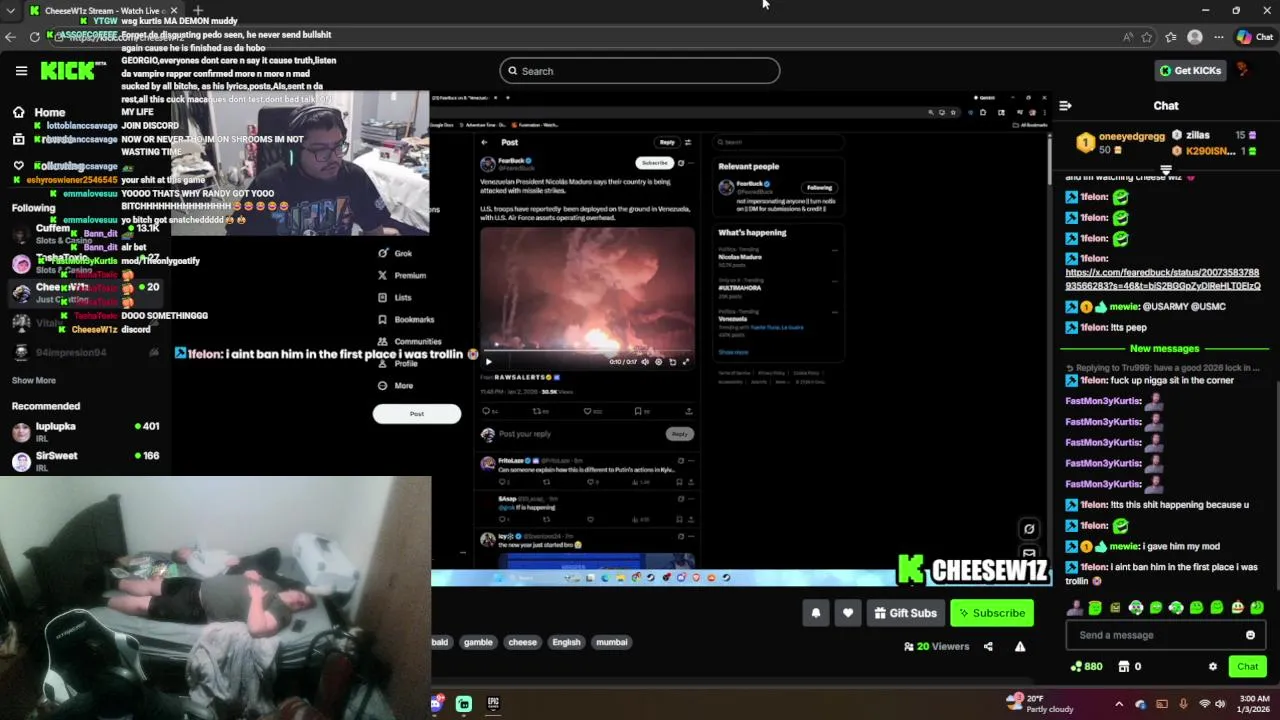Select the gamble tag
The width and height of the screenshot is (1280, 720).
478,642
